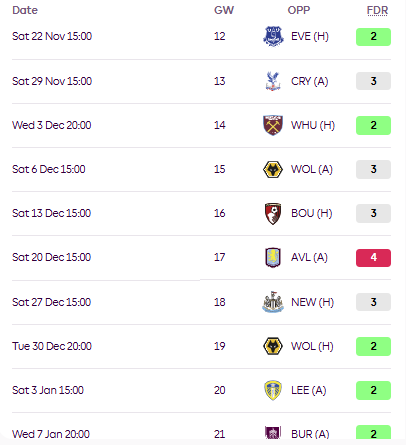Select the Sat 20 Dec 15:00 fixture row
406x445 pixels.
pos(201,258)
